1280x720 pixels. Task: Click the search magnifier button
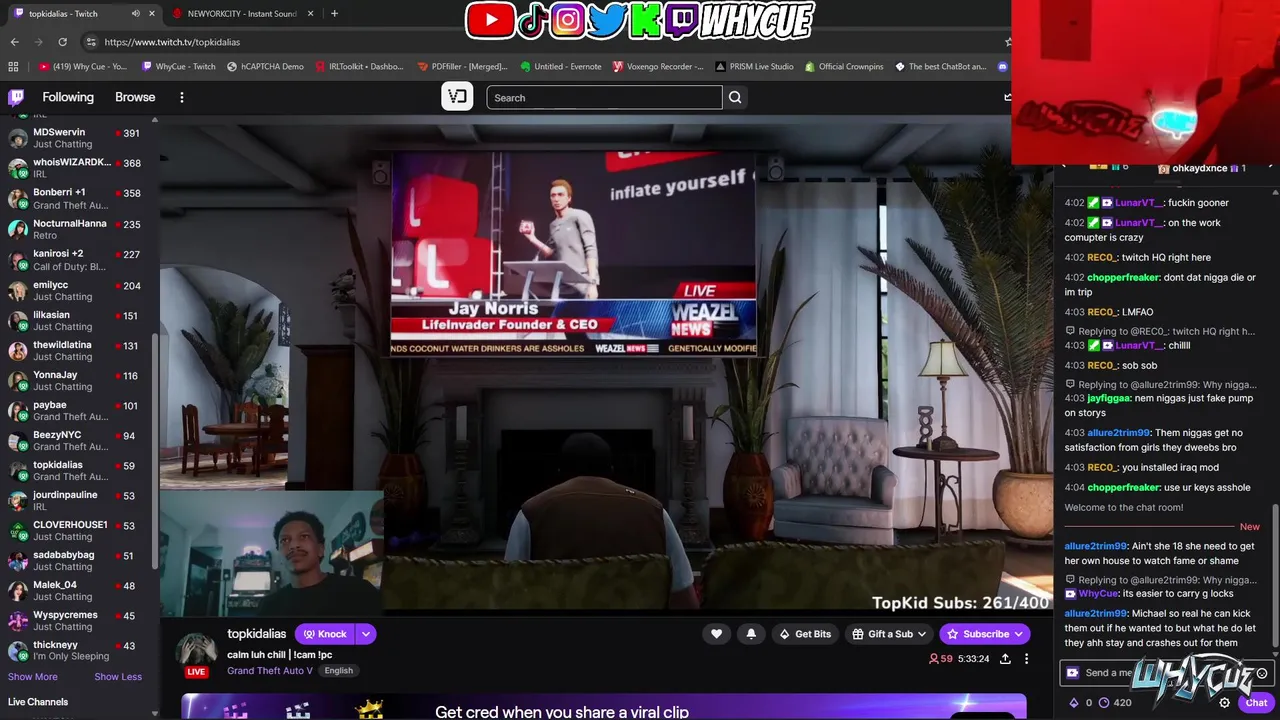coord(735,97)
